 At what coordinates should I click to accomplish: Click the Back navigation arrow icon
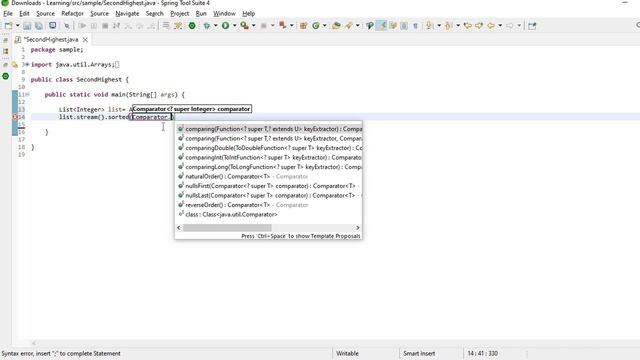pyautogui.click(x=491, y=26)
